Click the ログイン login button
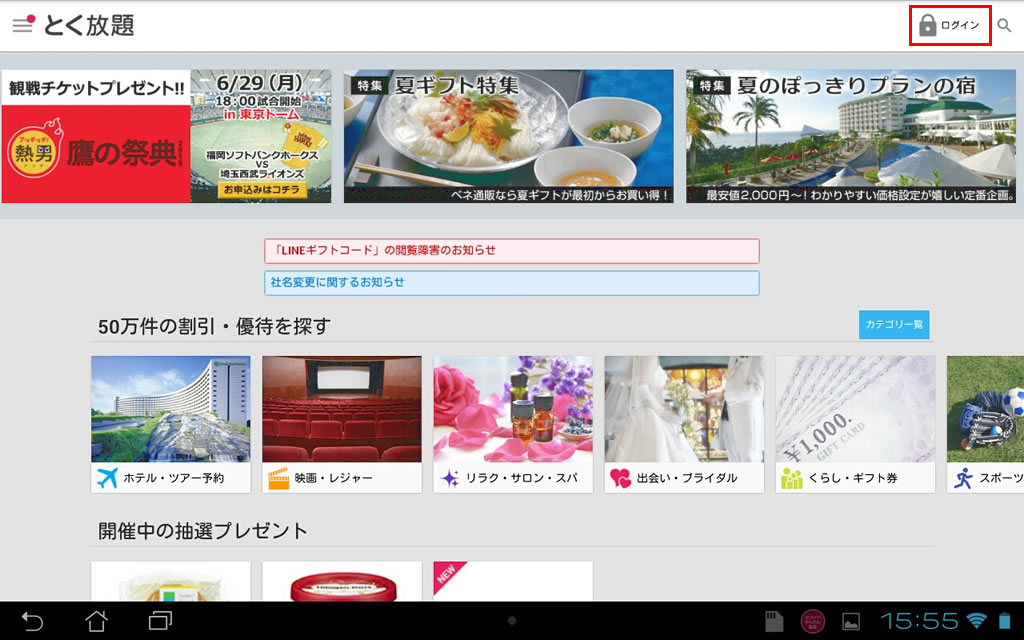Image resolution: width=1024 pixels, height=640 pixels. point(949,26)
